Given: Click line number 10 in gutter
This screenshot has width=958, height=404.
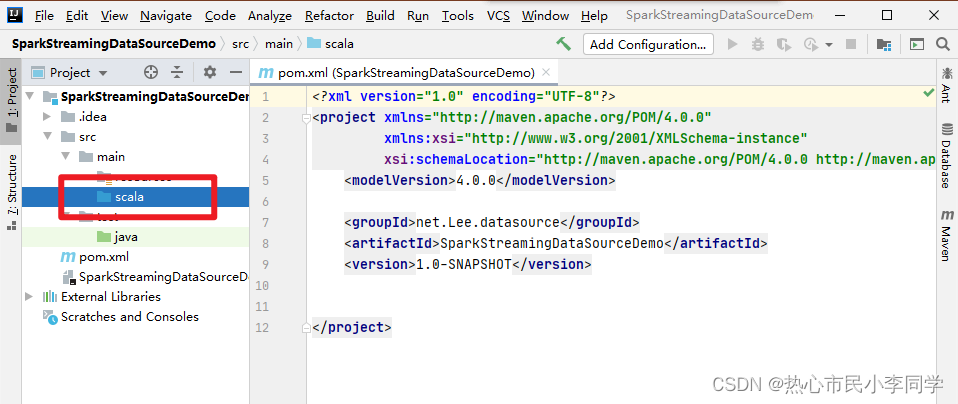Looking at the screenshot, I should tap(262, 286).
